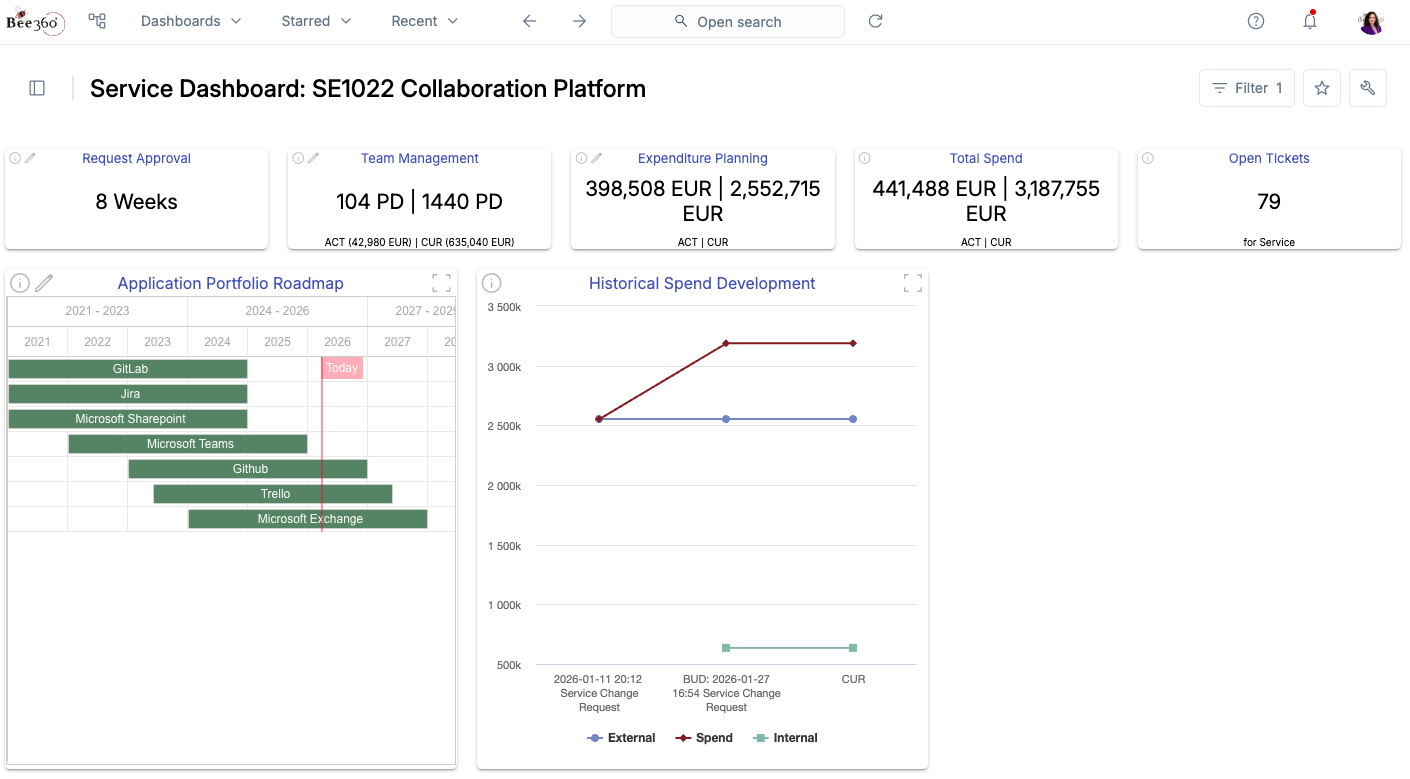Open dashboard settings with the wrench icon
1410x779 pixels.
1367,88
